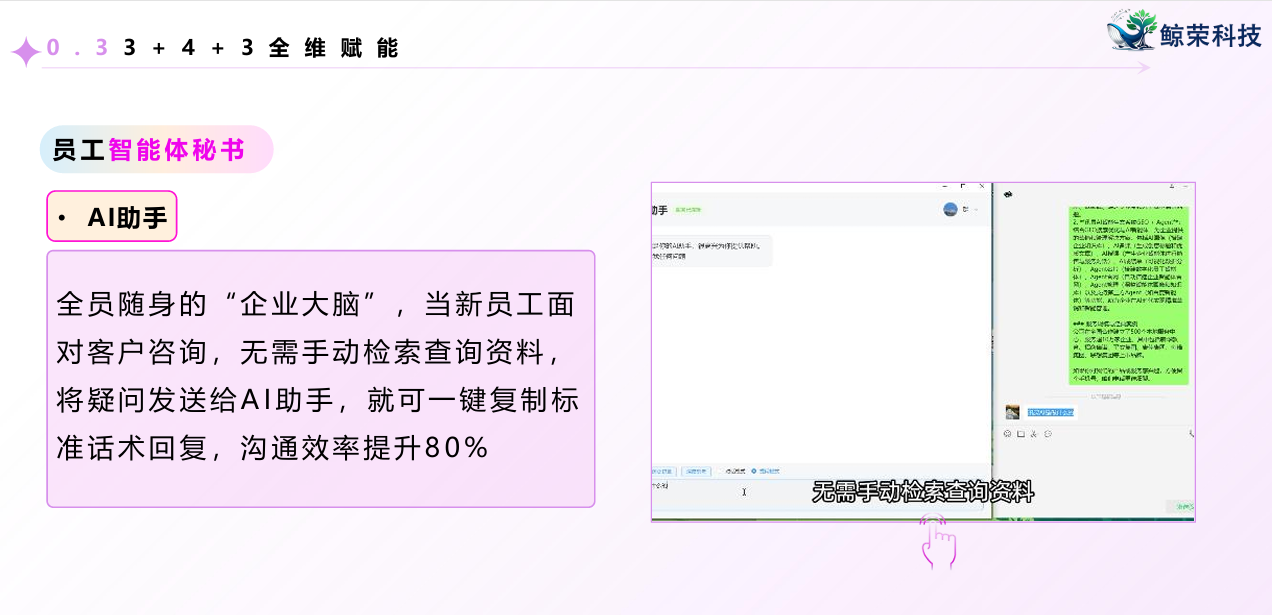Viewport: 1272px width, 615px height.
Task: Expand the user dropdown arrow beside avatar
Action: (976, 210)
